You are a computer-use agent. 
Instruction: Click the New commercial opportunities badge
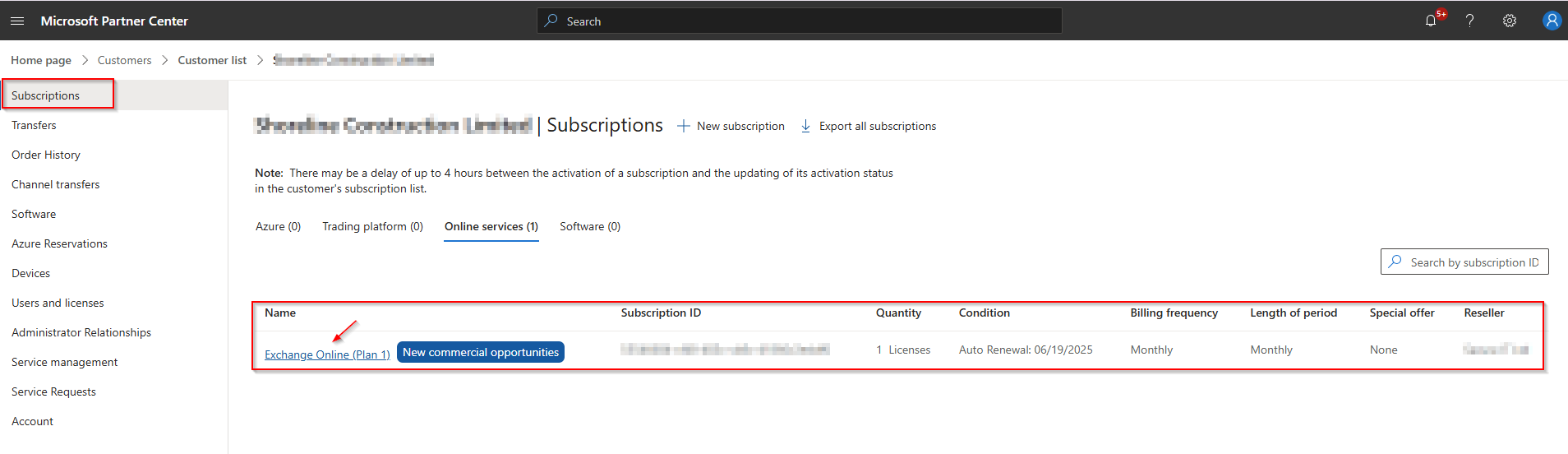click(x=481, y=352)
